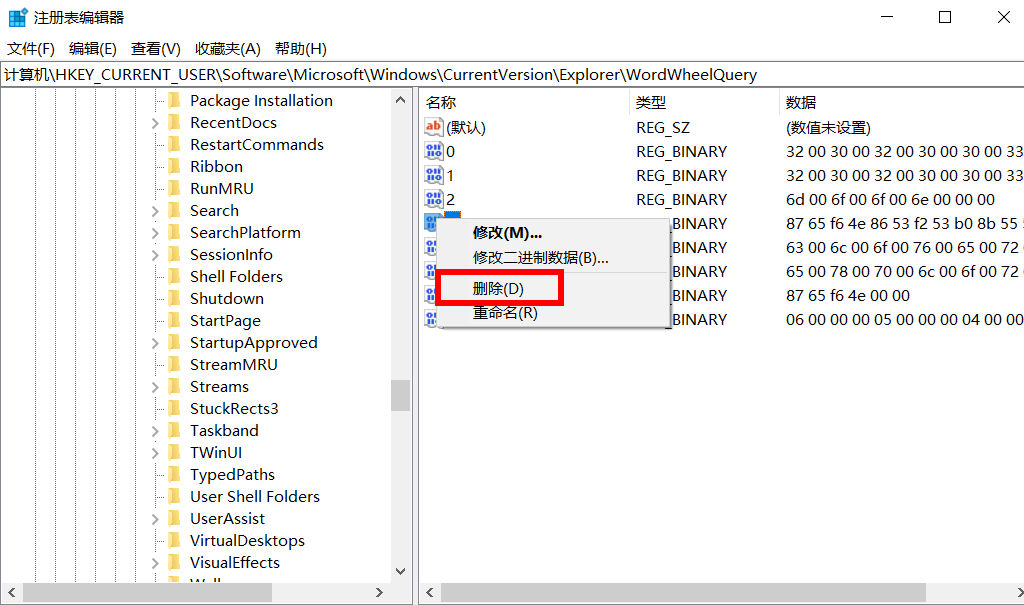Click the tree pane scroll right arrow

(379, 593)
